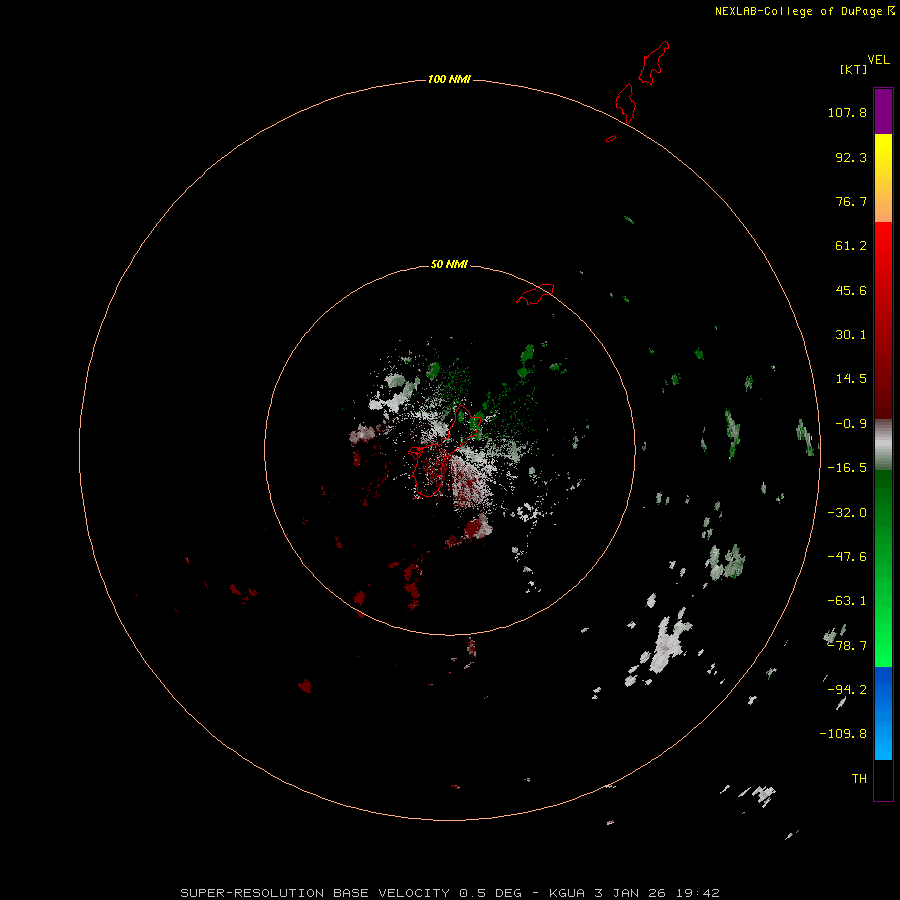Click the [KT] units label
The image size is (900, 900).
(854, 69)
